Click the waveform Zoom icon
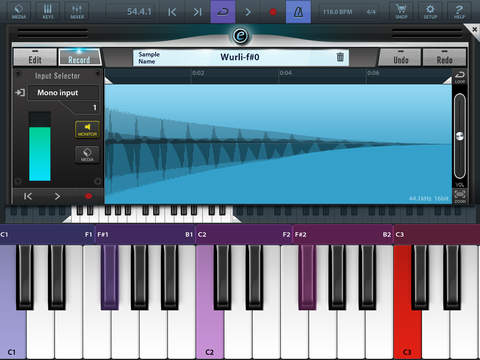The width and height of the screenshot is (480, 360). click(x=460, y=196)
